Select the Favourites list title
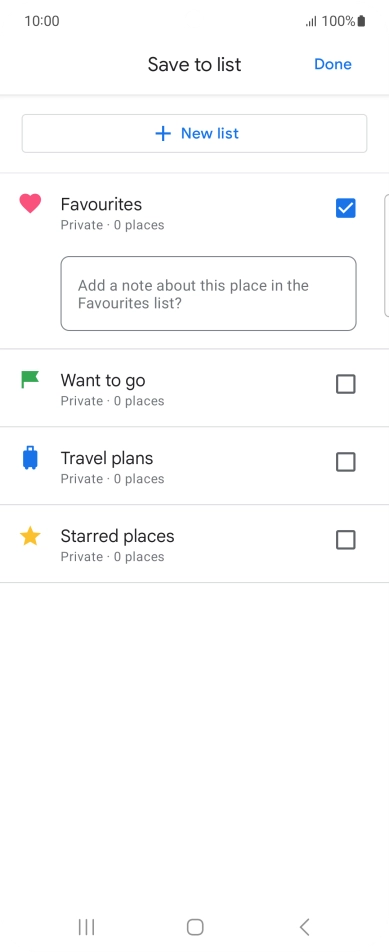This screenshot has height=952, width=389. [101, 205]
